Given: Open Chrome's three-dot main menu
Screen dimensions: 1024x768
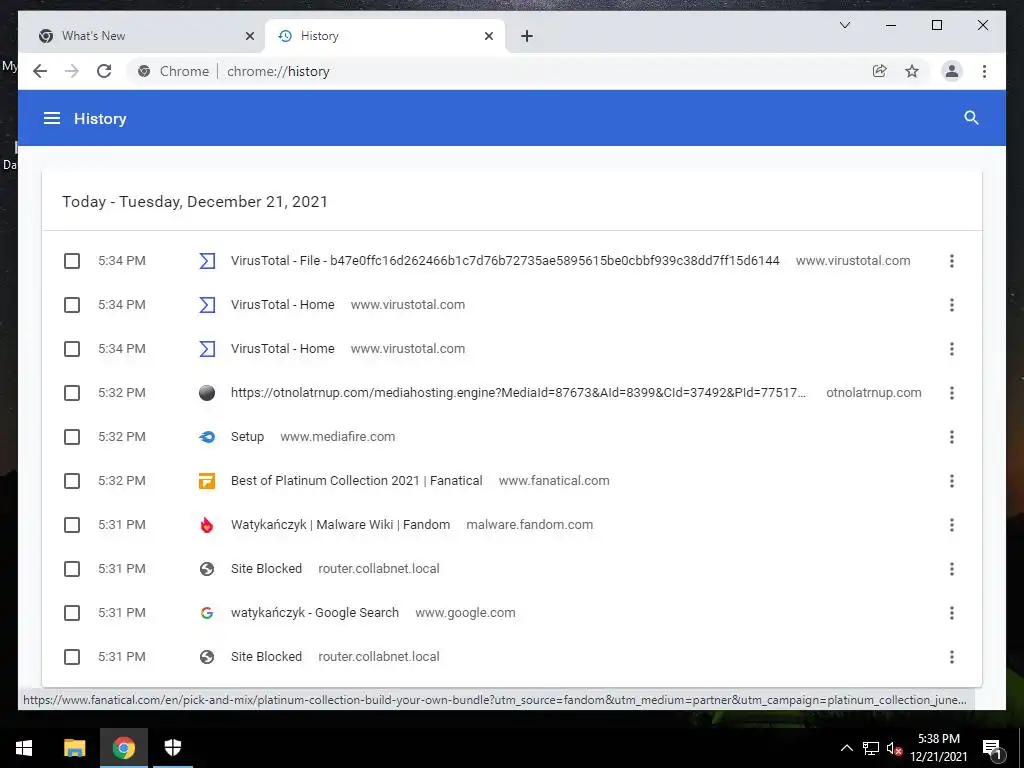Looking at the screenshot, I should click(984, 71).
